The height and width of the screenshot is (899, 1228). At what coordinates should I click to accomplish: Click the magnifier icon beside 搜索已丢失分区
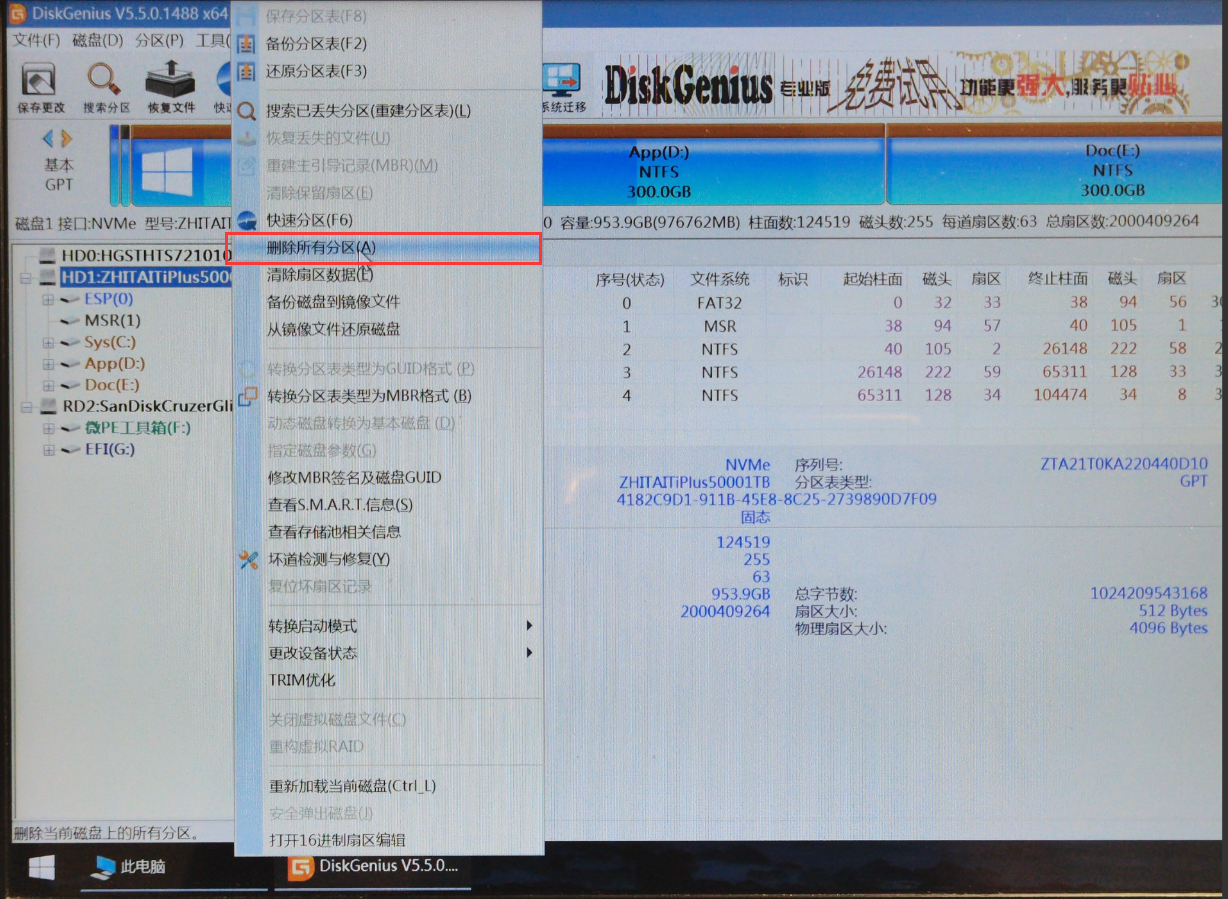pyautogui.click(x=246, y=110)
